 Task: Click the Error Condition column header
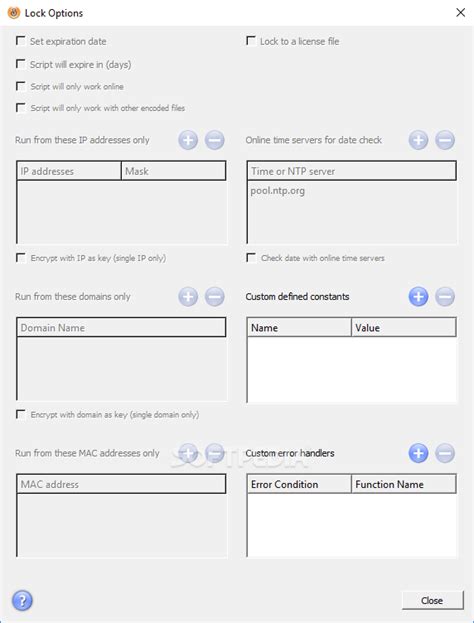[x=299, y=484]
